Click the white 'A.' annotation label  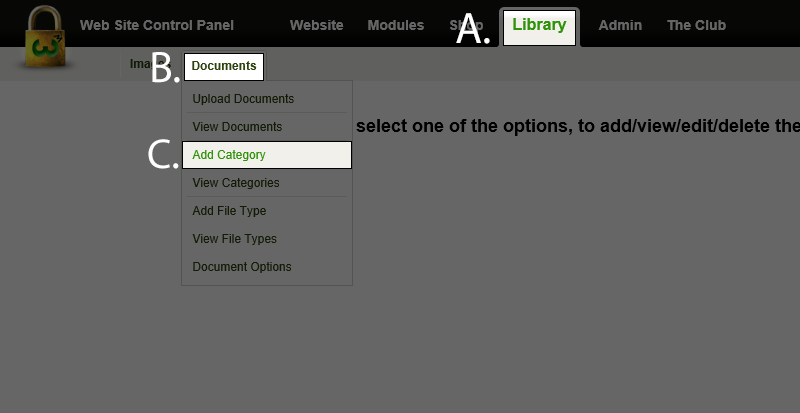point(472,30)
